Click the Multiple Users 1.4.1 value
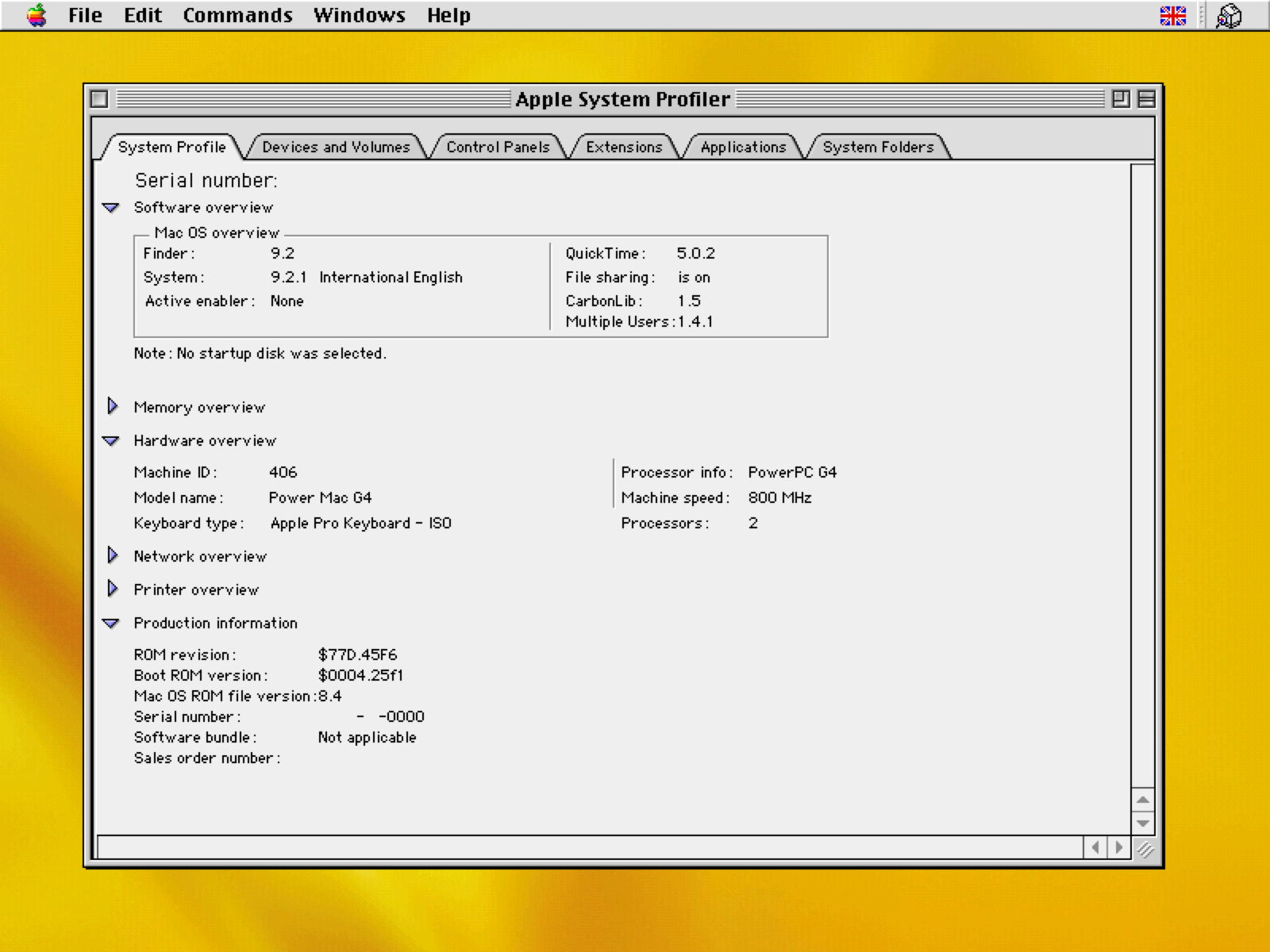Viewport: 1270px width, 952px height. [x=695, y=321]
